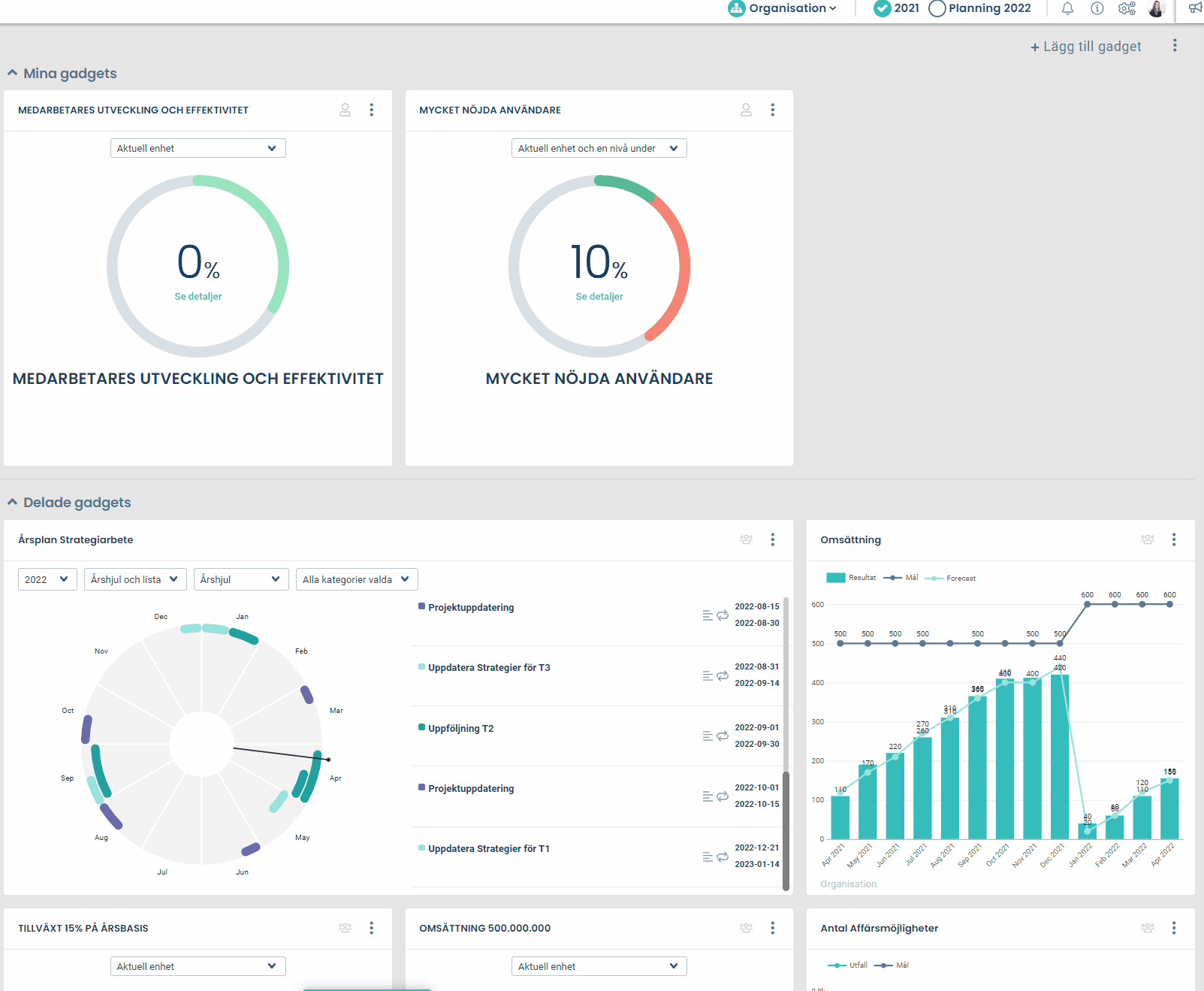
Task: Open the notifications bell icon
Action: [x=1067, y=9]
